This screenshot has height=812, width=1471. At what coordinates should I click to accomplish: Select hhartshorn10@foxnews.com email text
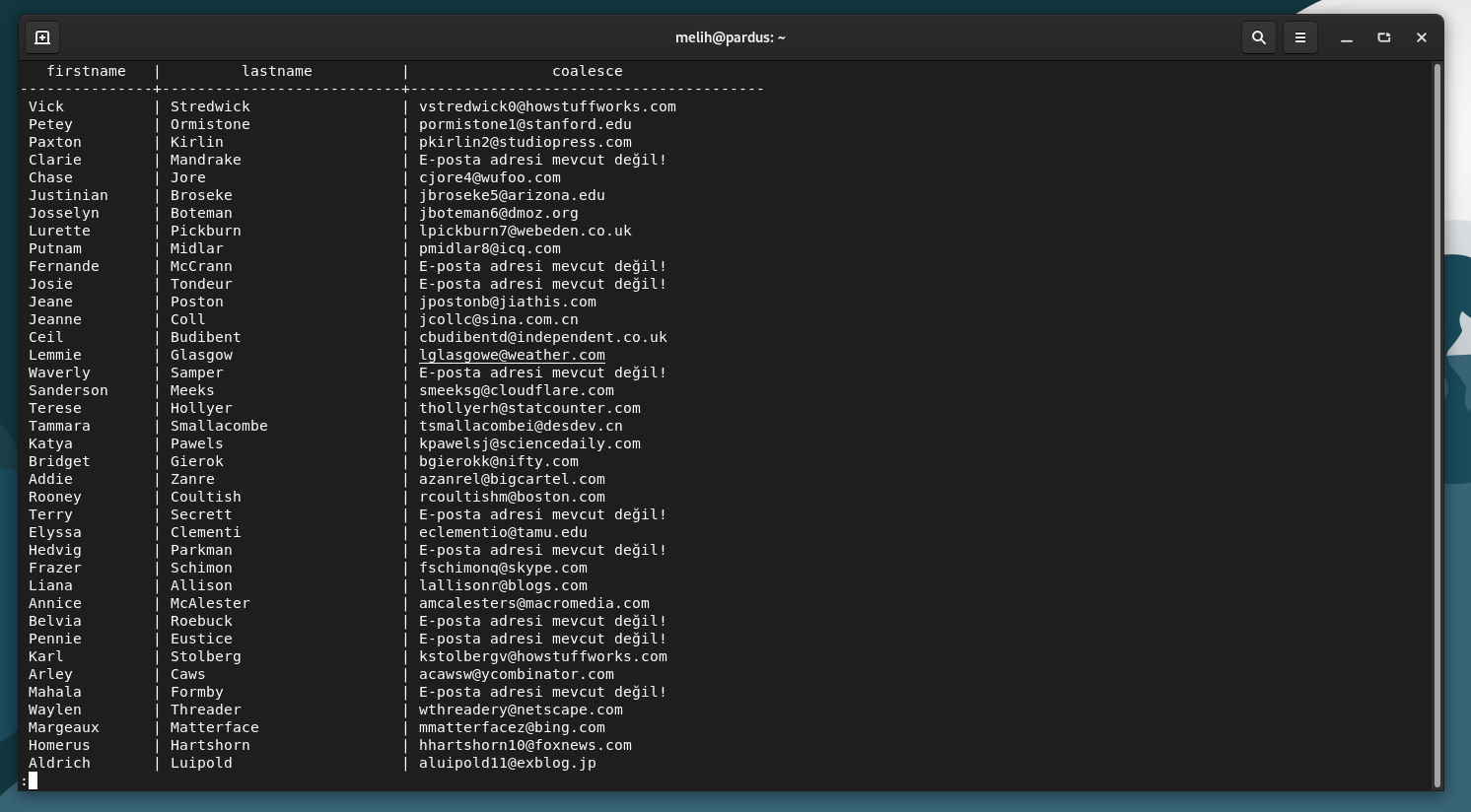(525, 745)
